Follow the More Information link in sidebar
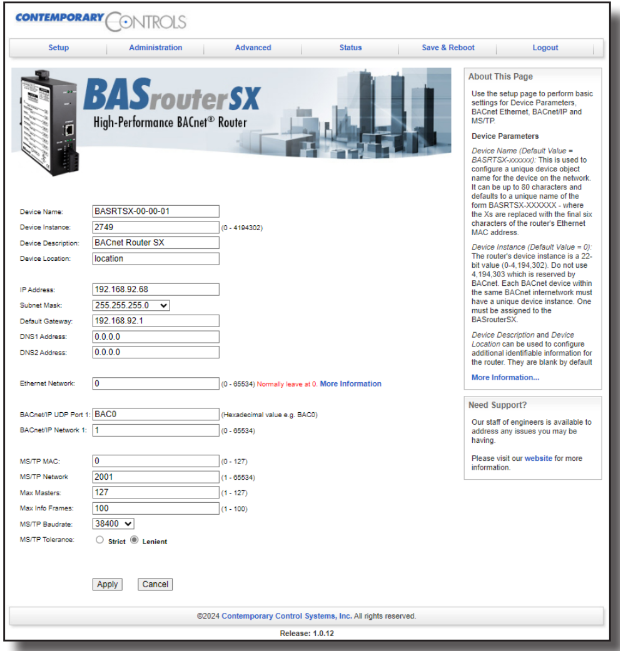This screenshot has height=651, width=620. click(x=505, y=378)
